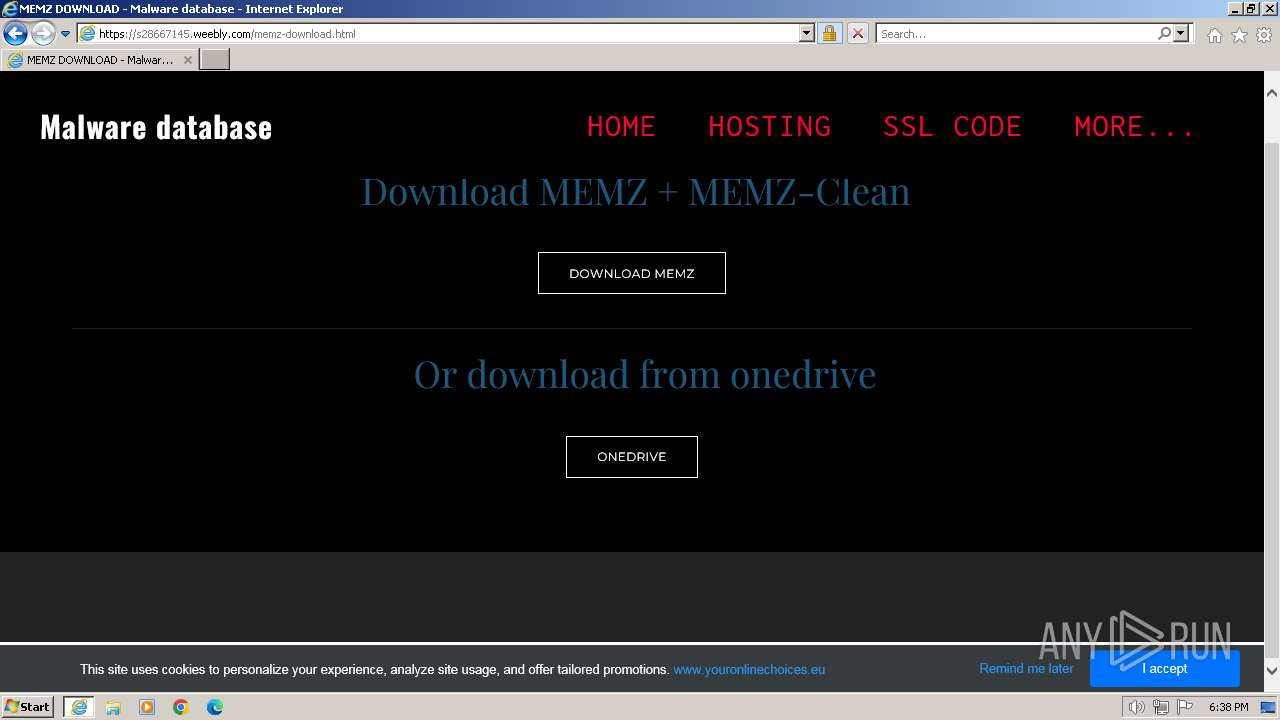Click the scrollbar down arrow
This screenshot has height=720, width=1280.
1272,671
